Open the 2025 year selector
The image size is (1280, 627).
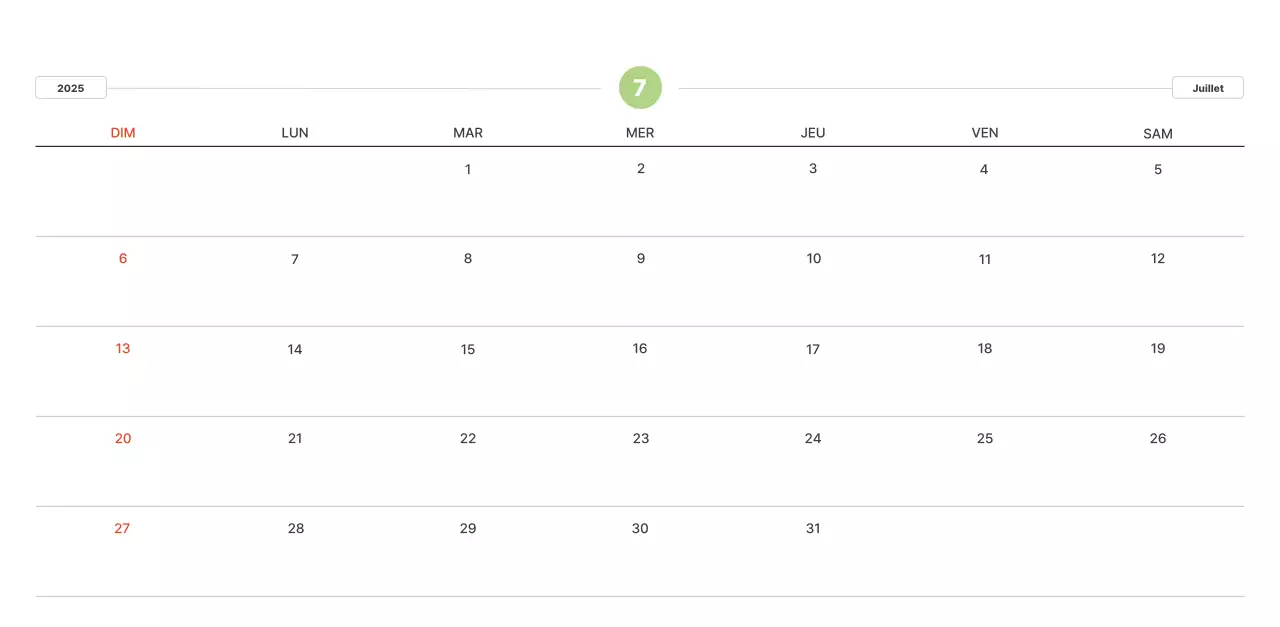pyautogui.click(x=70, y=88)
